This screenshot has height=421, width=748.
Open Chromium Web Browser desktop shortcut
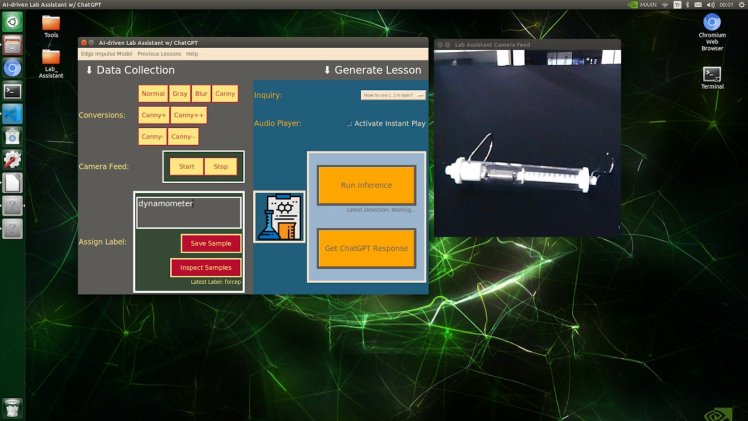[x=712, y=32]
